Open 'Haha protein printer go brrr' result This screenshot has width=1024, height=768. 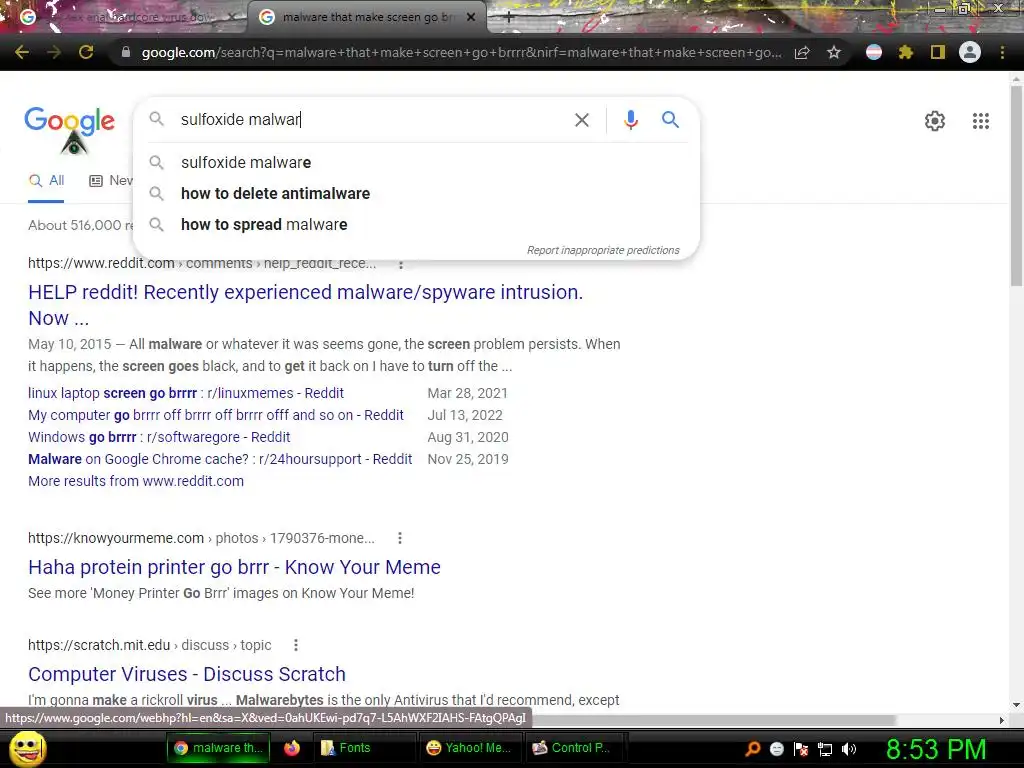(234, 567)
